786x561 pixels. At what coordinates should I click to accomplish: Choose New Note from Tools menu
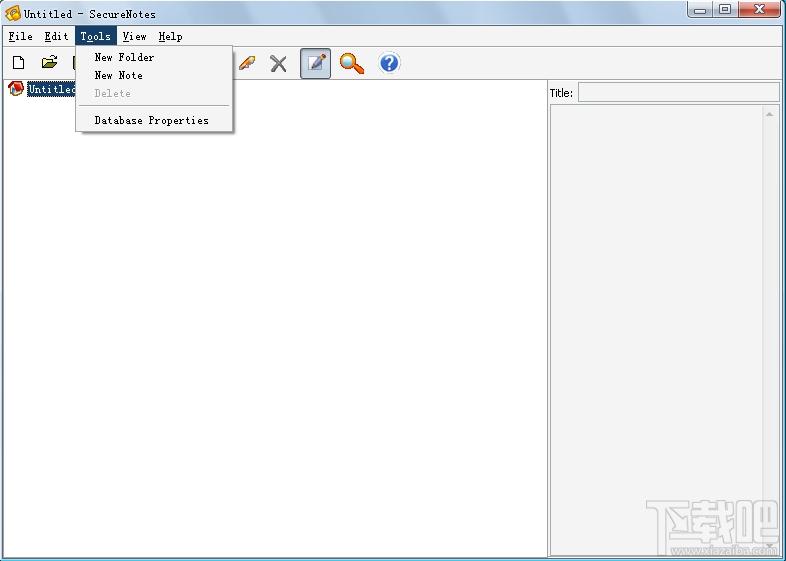tap(154, 75)
